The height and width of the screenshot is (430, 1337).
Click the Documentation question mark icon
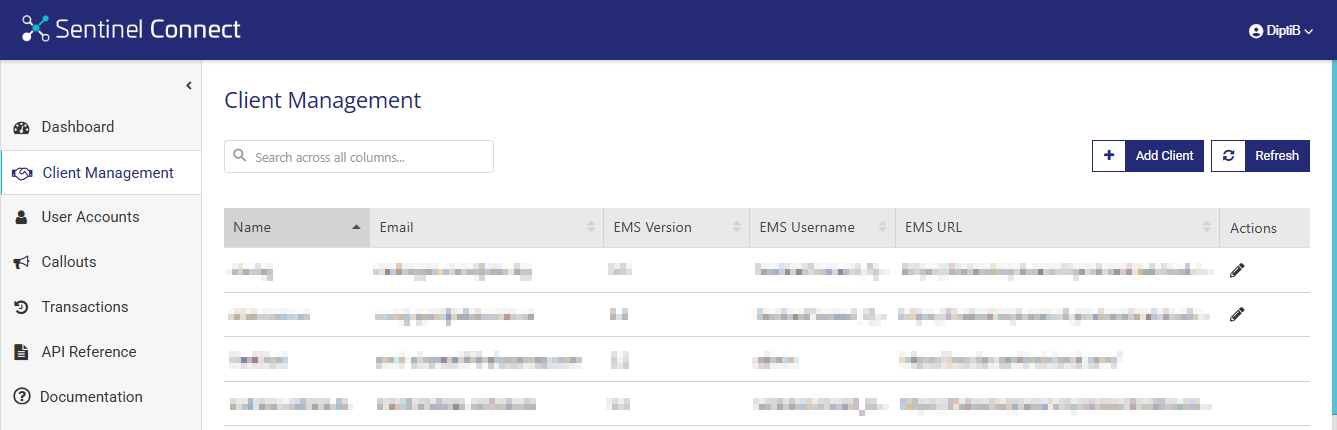[x=21, y=397]
